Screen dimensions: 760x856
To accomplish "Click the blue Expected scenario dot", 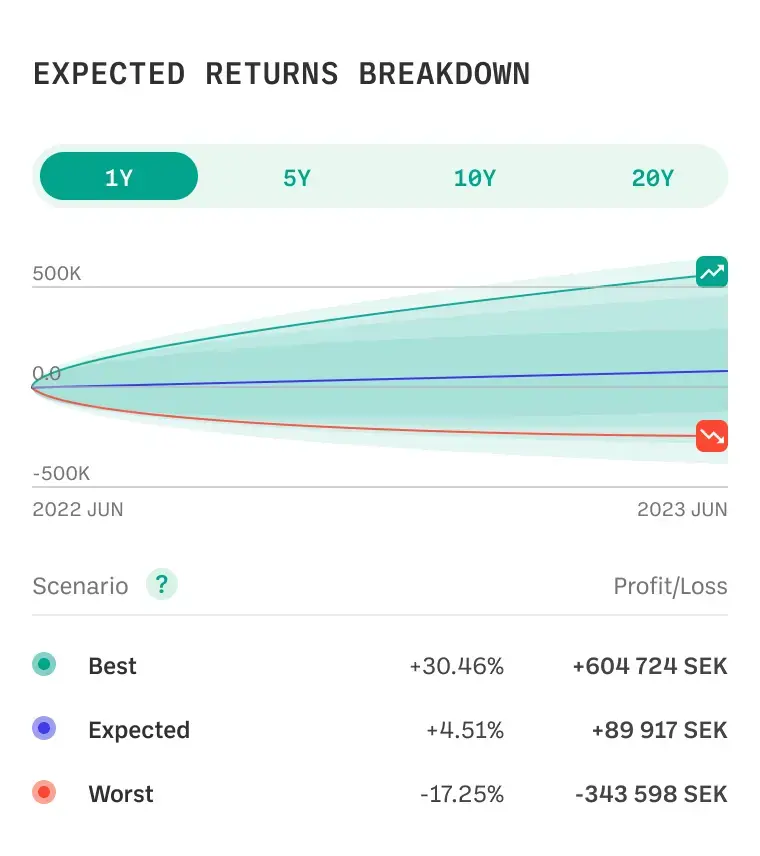I will point(44,728).
